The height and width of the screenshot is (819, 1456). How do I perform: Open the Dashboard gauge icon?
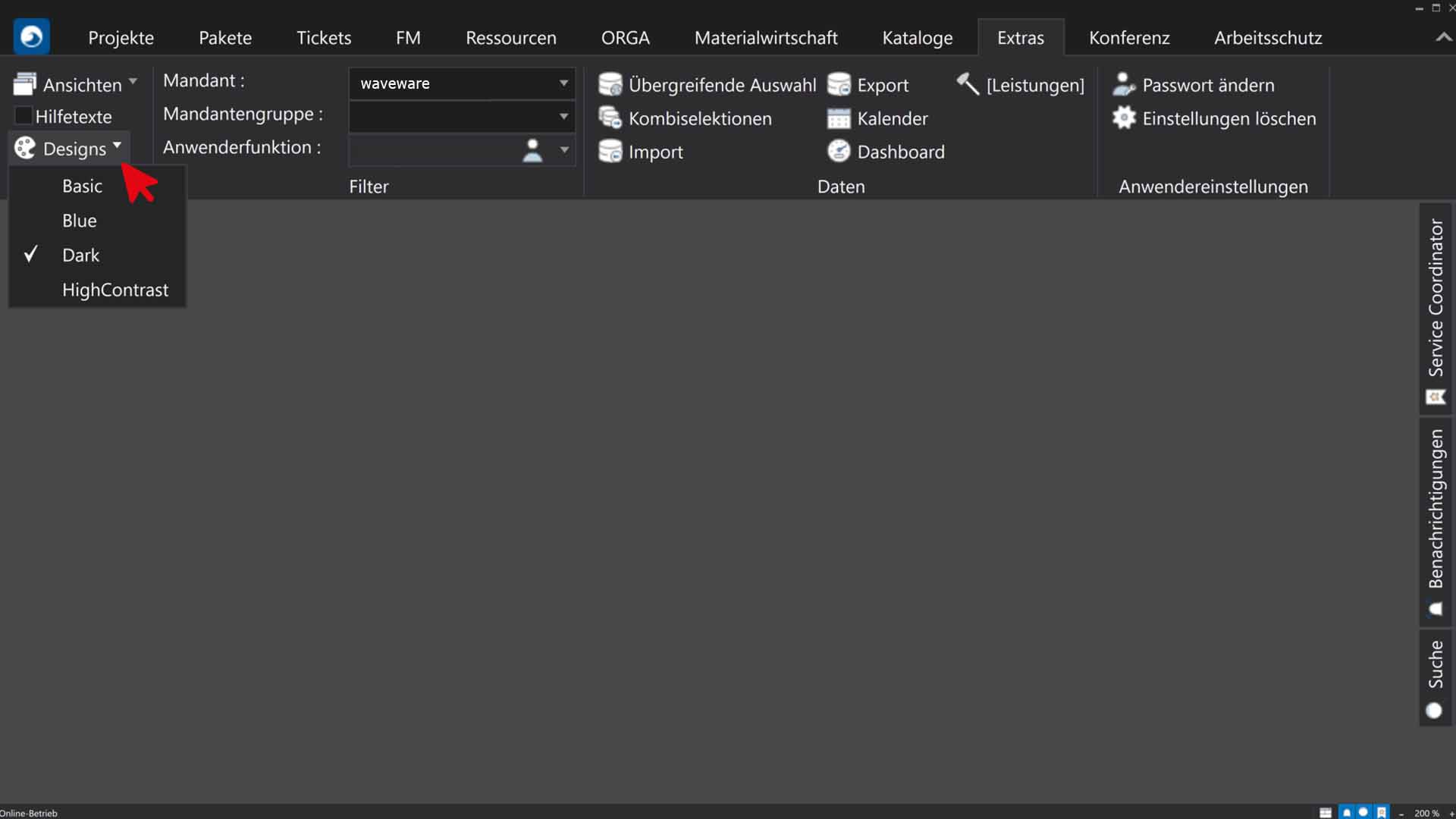point(839,151)
